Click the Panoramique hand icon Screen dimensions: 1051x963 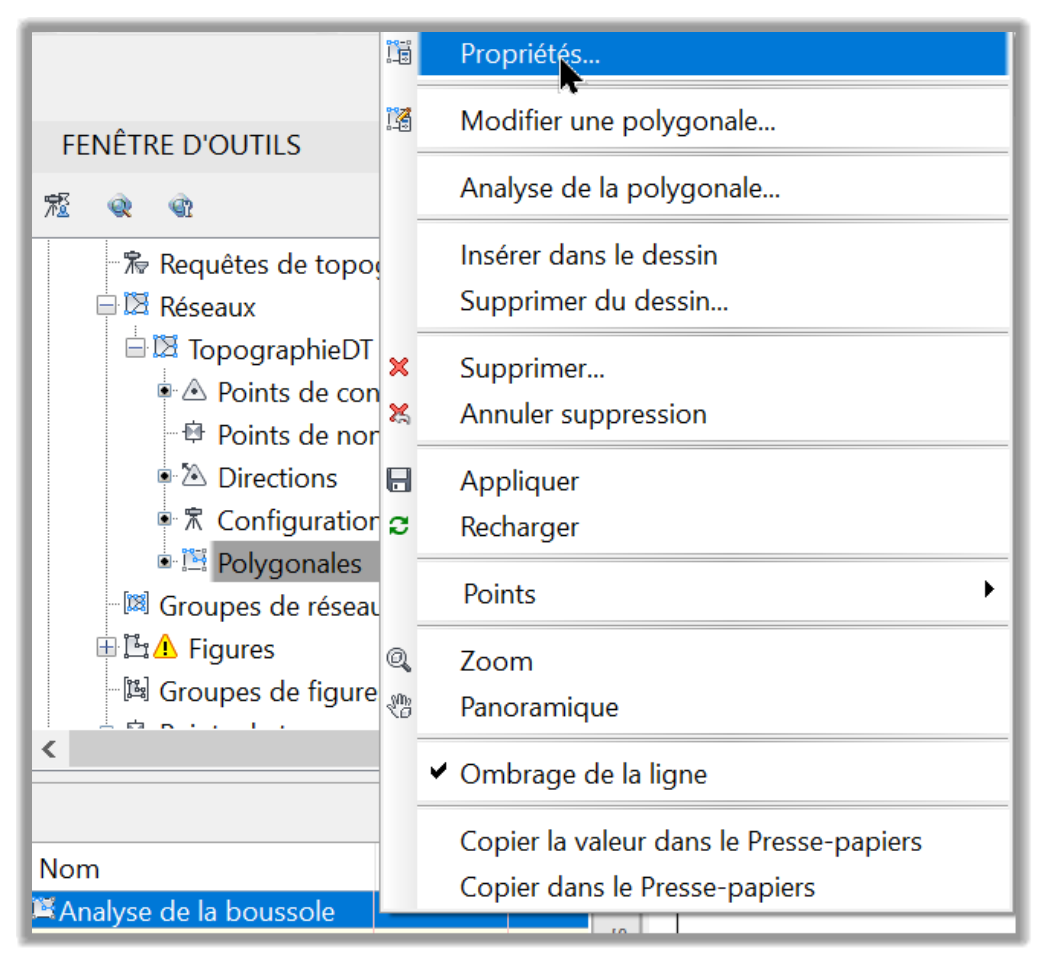399,706
